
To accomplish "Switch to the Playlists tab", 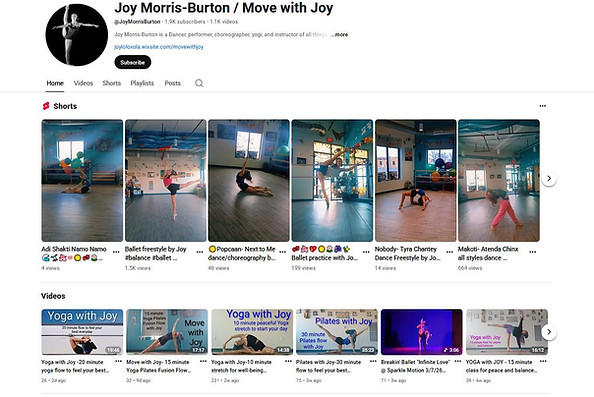I will coord(142,83).
